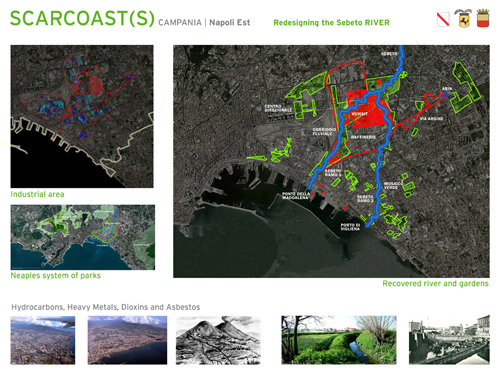Click the Porto di Vigliena map label
Screen dimensions: 500x375
click(350, 227)
